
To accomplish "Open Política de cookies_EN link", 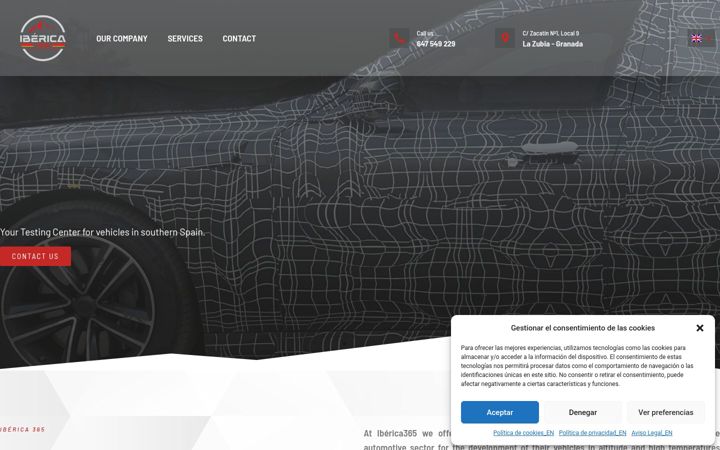I will tap(523, 433).
